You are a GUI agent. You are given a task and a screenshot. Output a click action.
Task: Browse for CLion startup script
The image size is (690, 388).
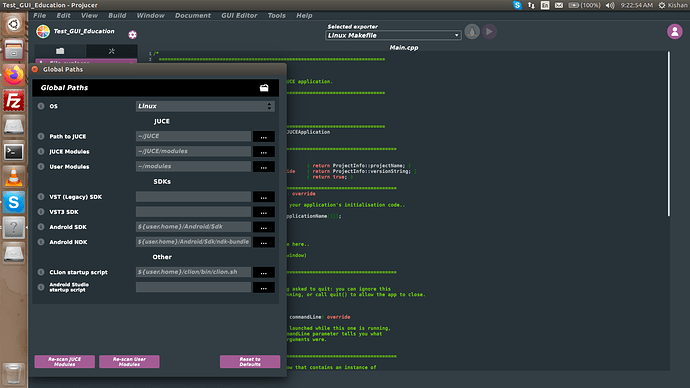tap(264, 272)
